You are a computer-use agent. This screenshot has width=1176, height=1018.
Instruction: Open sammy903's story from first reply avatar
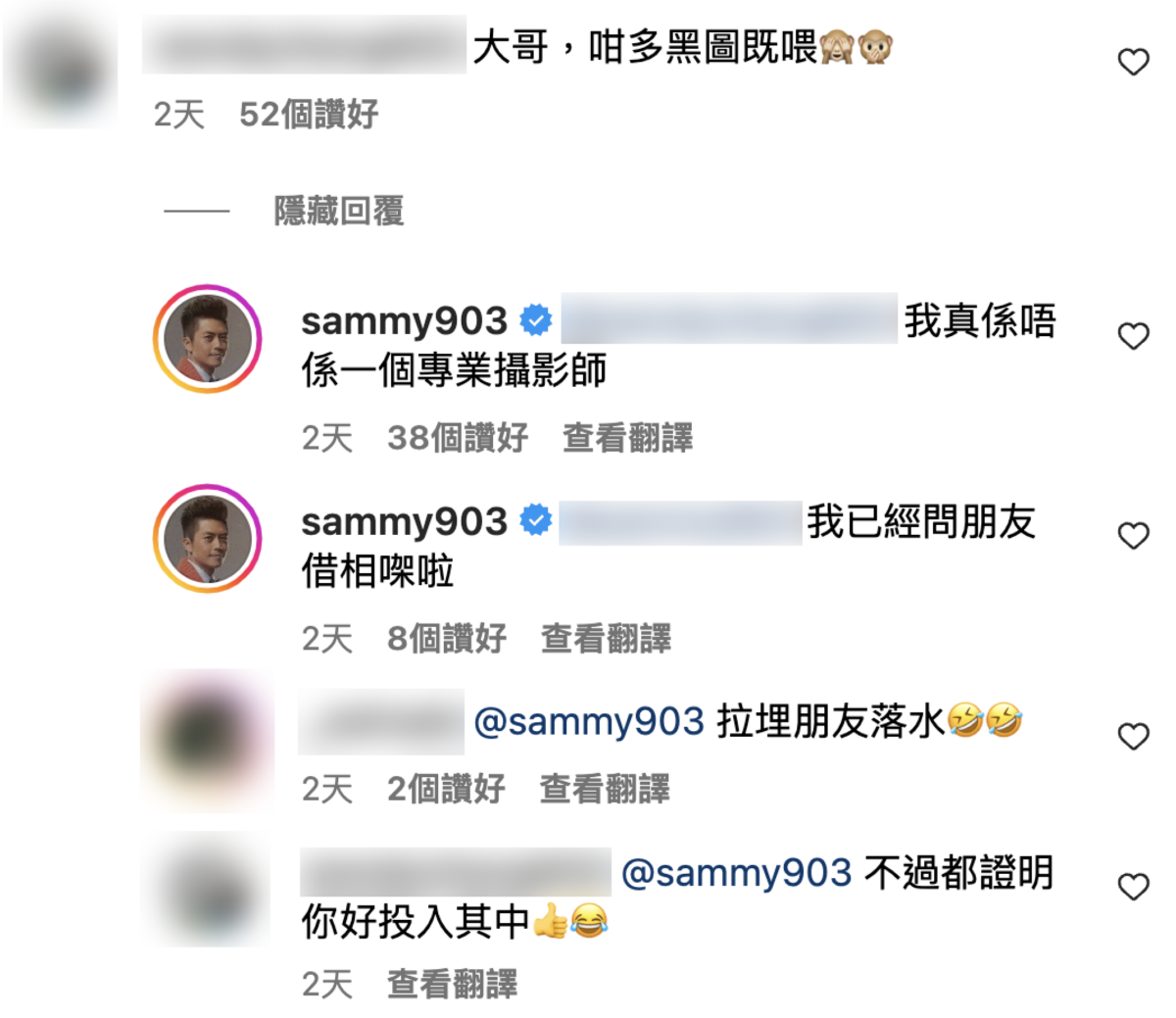click(207, 339)
